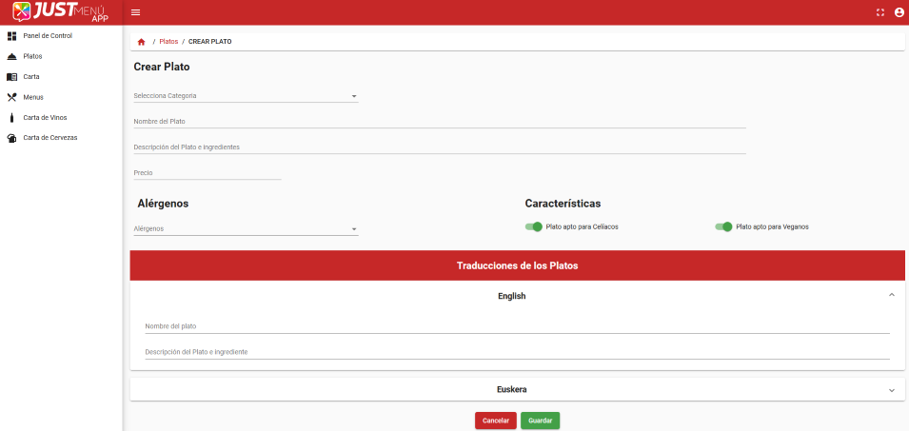Open Carta in the sidebar menu
909x431 pixels.
(31, 77)
